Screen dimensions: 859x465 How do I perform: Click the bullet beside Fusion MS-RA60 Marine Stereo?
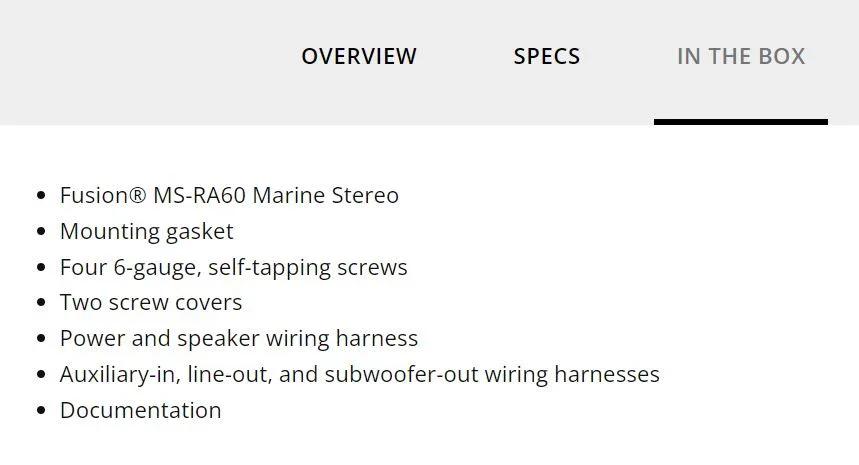40,196
